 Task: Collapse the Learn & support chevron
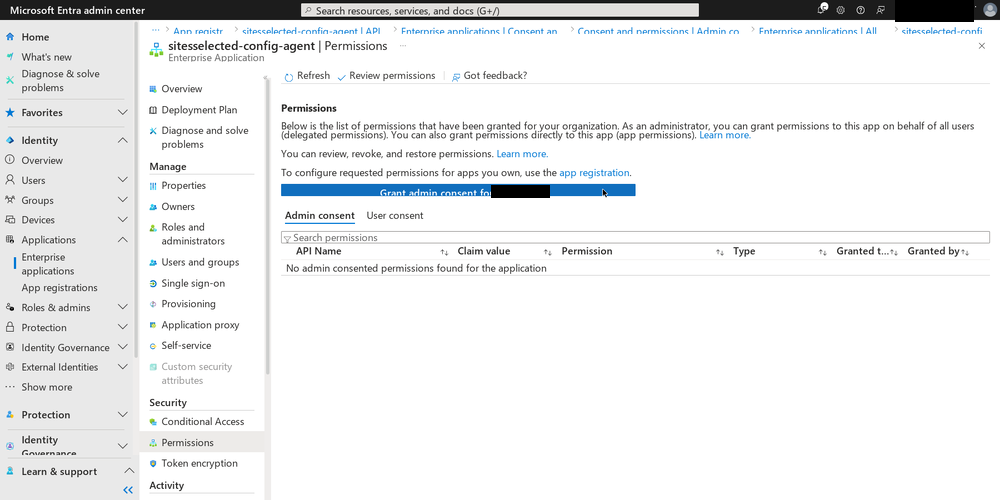129,471
